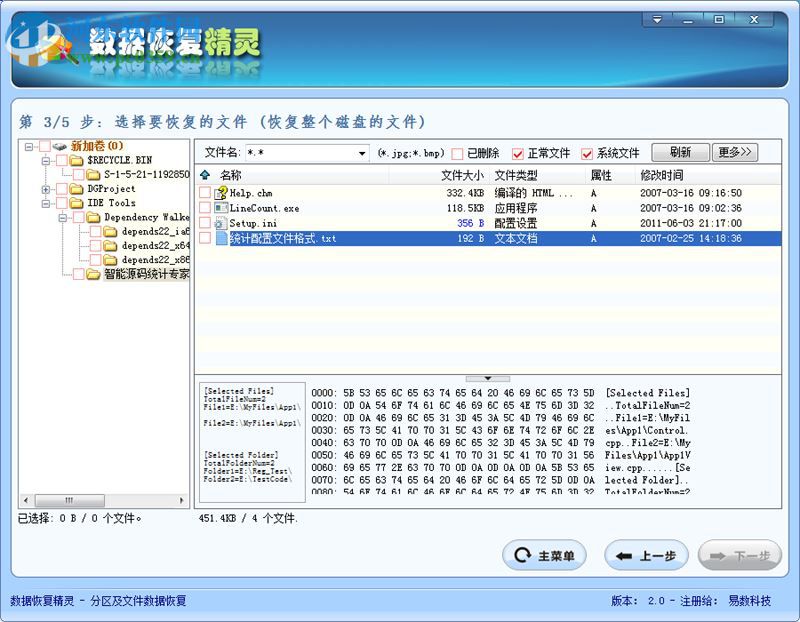This screenshot has height=622, width=800.
Task: Check the DGProject folder checkbox
Action: [x=62, y=189]
